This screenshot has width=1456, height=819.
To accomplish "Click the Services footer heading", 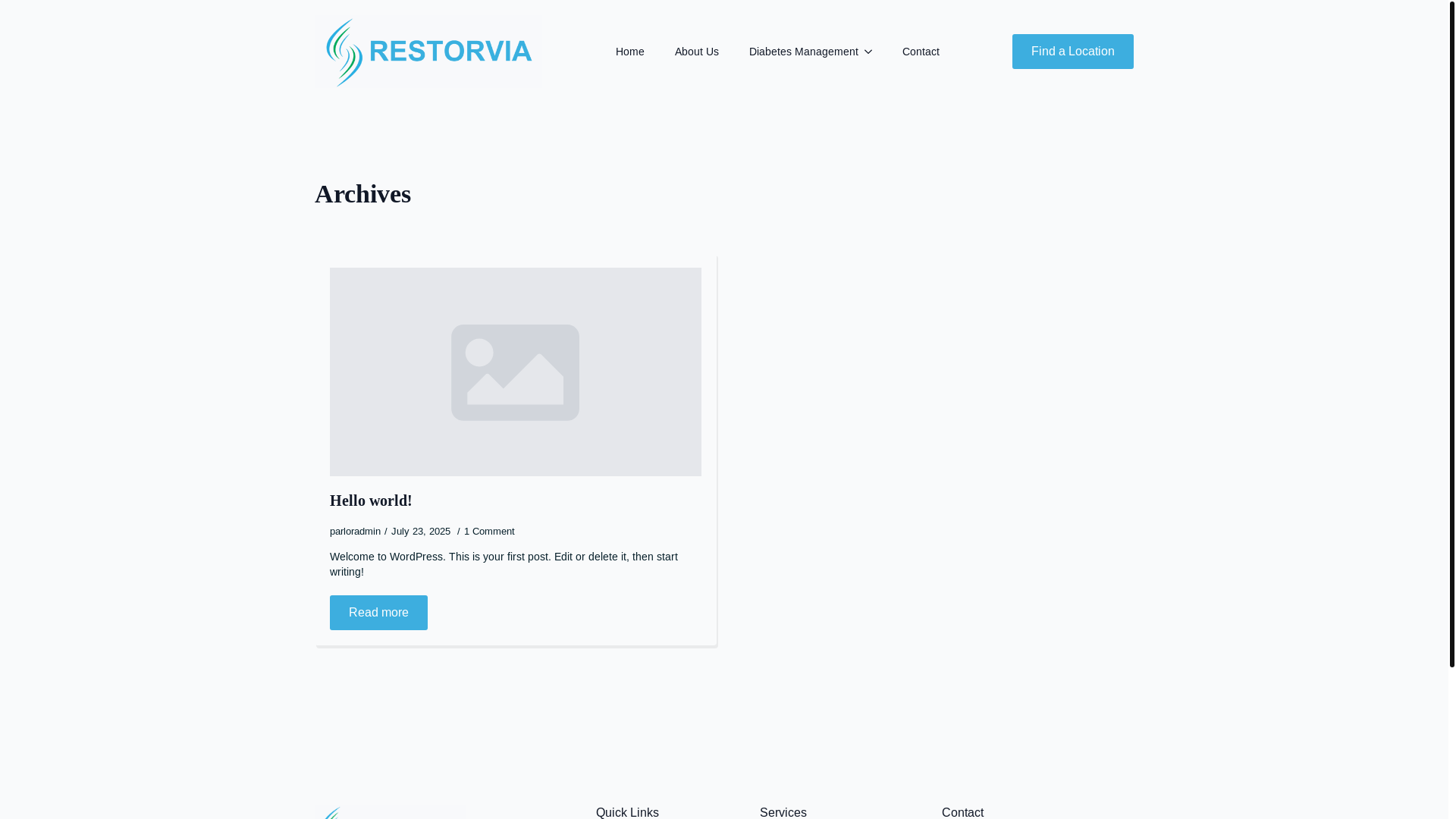I will tap(783, 812).
